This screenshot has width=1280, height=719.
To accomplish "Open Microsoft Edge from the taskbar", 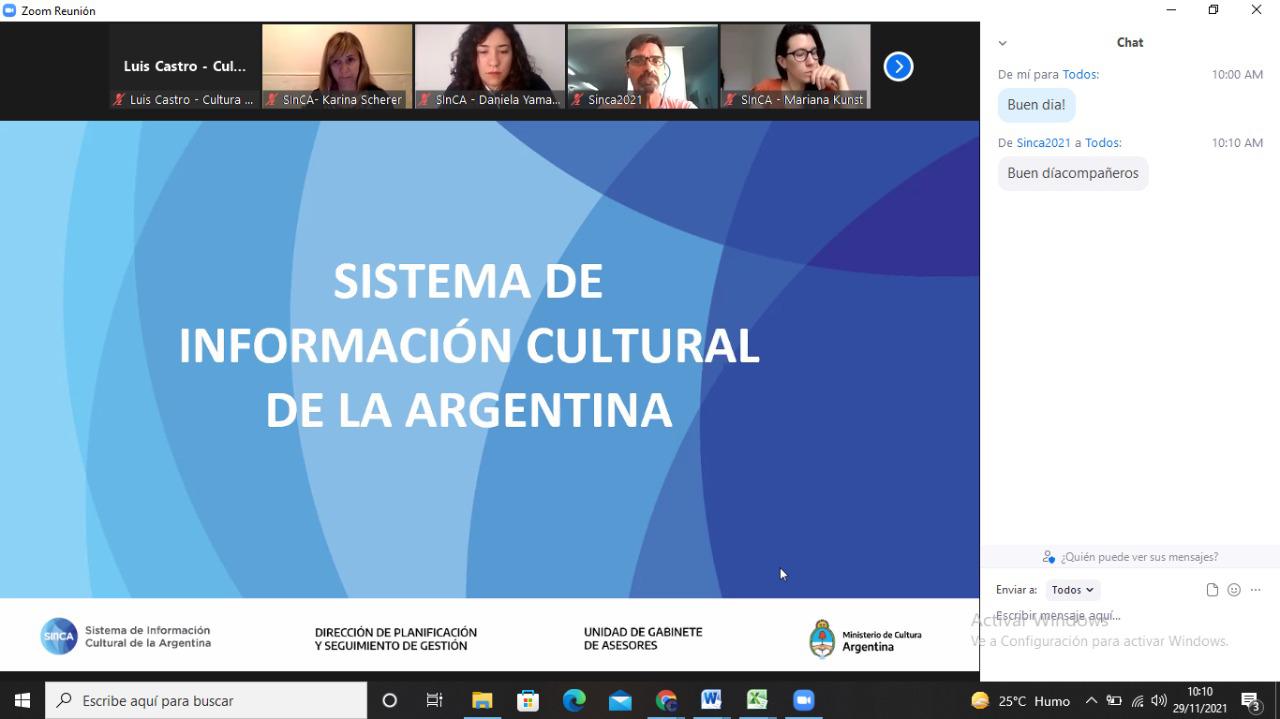I will point(574,700).
